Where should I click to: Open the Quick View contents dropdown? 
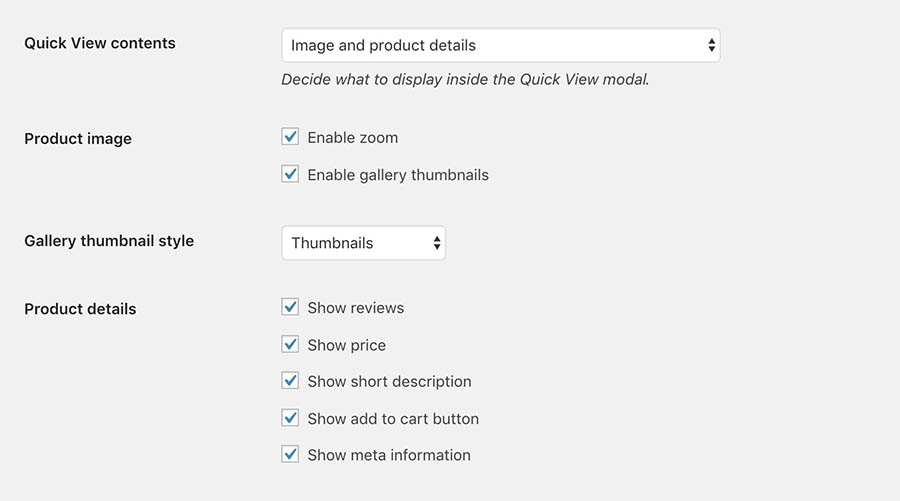(501, 45)
